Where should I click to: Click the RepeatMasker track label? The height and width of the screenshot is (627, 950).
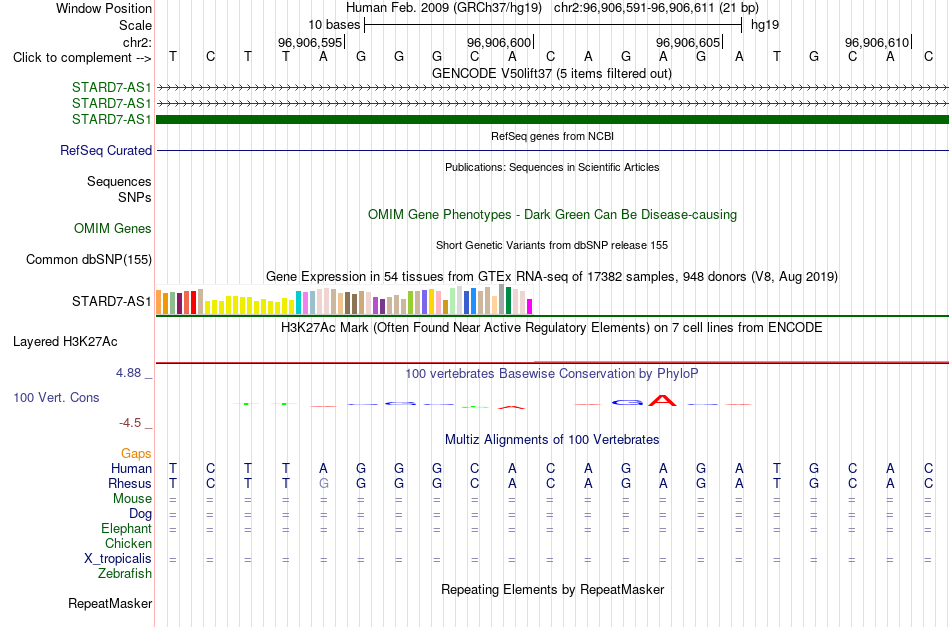click(x=110, y=603)
